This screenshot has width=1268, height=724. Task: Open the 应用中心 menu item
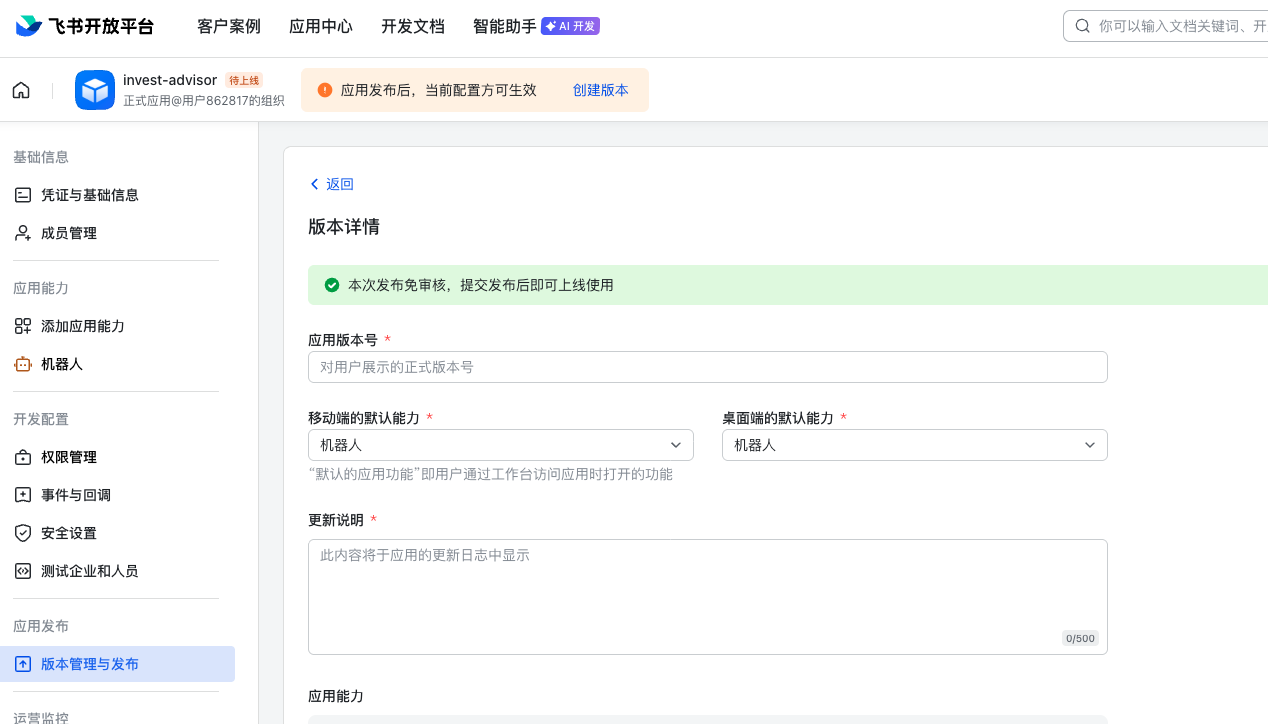(x=321, y=26)
